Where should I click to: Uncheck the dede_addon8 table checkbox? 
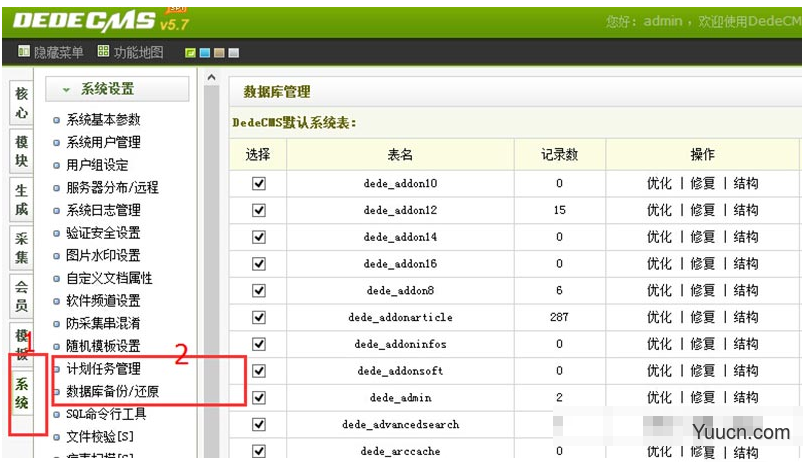coord(259,290)
